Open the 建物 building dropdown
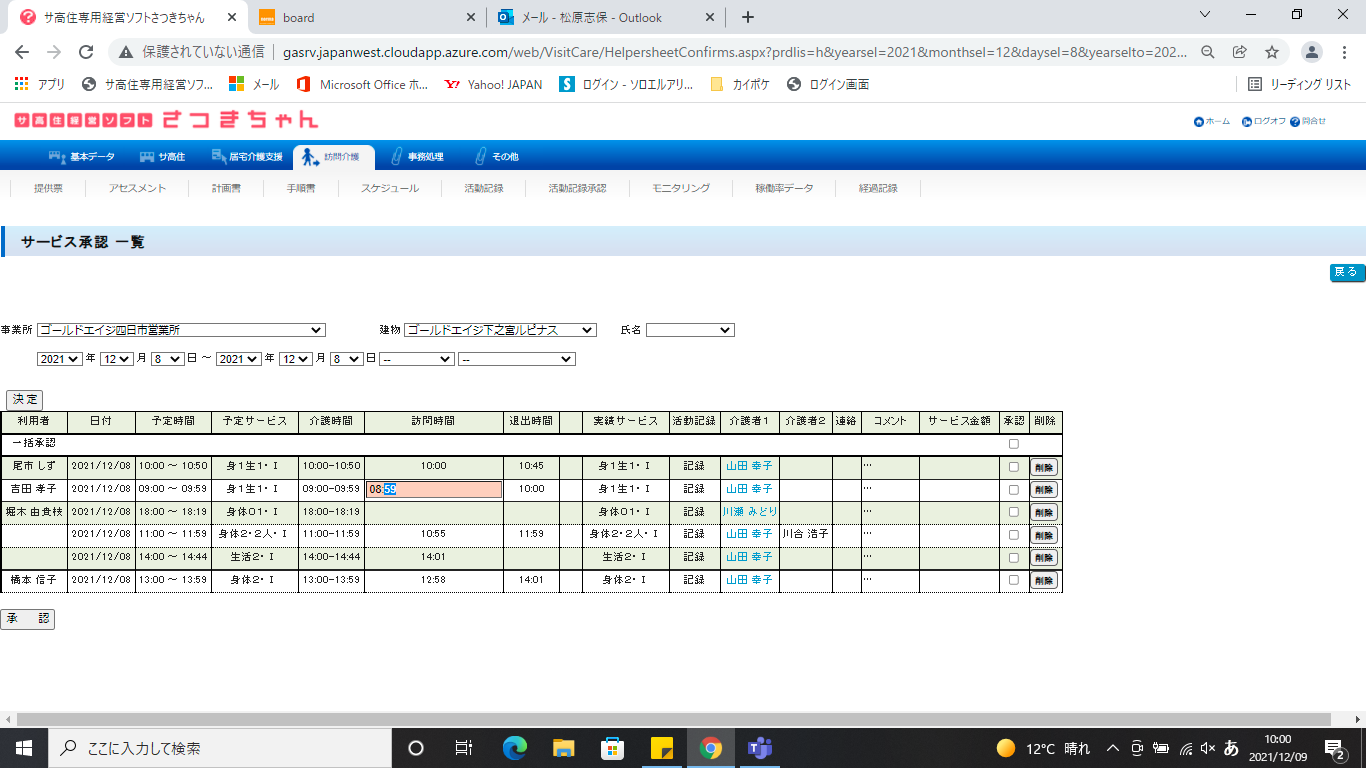1366x768 pixels. [500, 330]
